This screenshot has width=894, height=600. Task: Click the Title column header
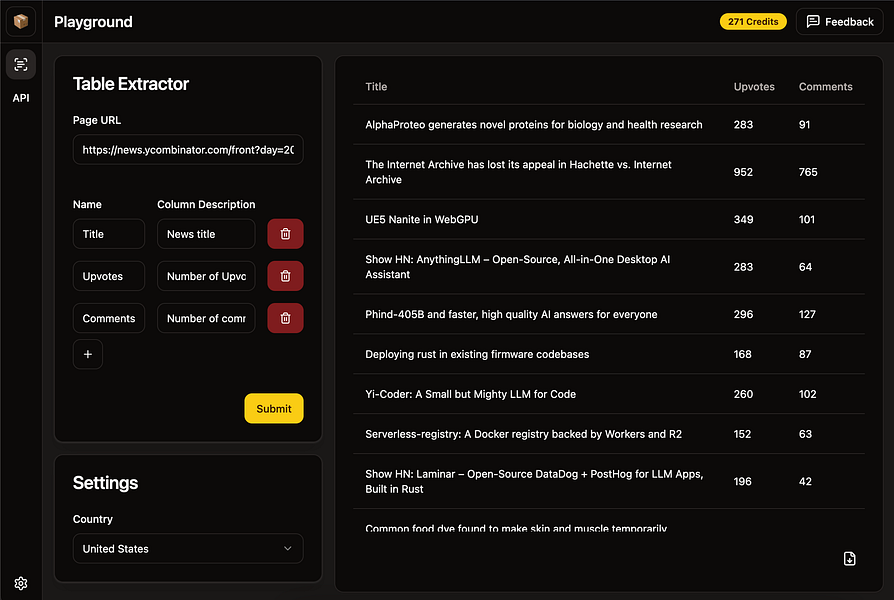tap(376, 87)
